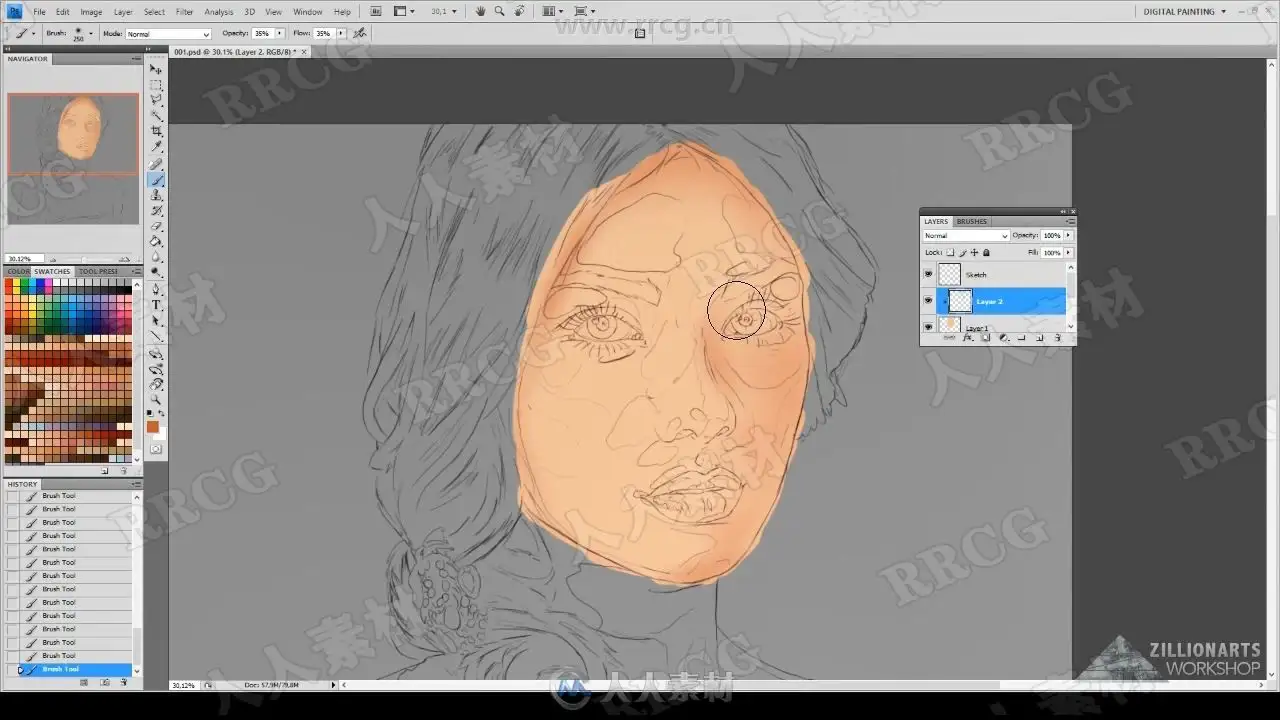The height and width of the screenshot is (720, 1280).
Task: Open the layer blend mode dropdown
Action: [965, 236]
